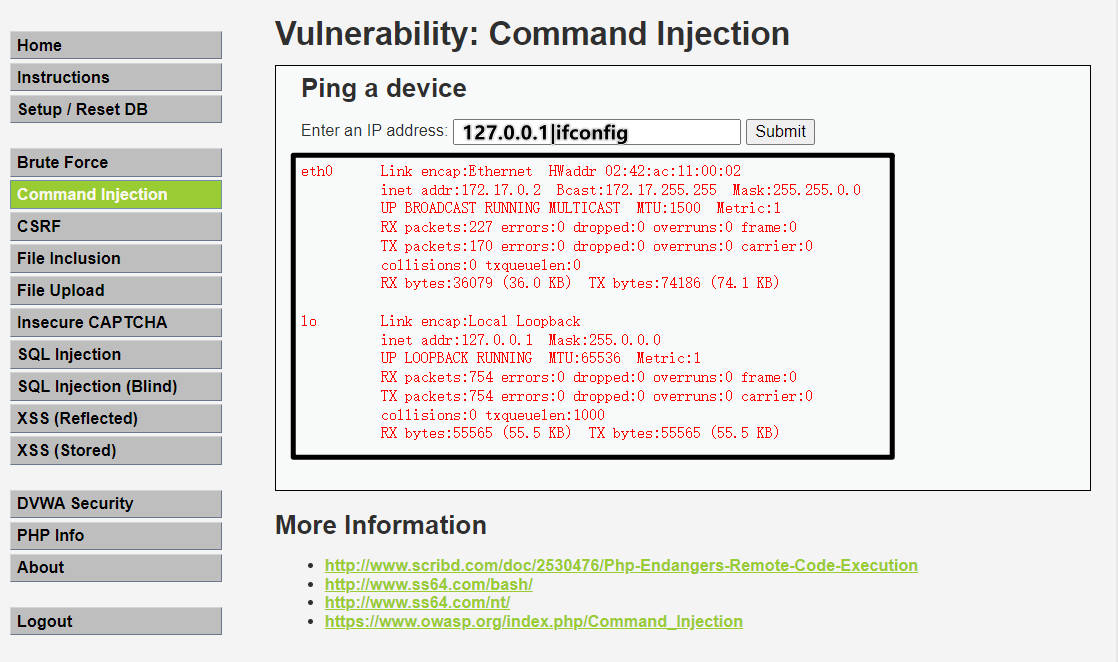The height and width of the screenshot is (662, 1118).
Task: Open SQL Injection (Blind) page
Action: [x=116, y=386]
